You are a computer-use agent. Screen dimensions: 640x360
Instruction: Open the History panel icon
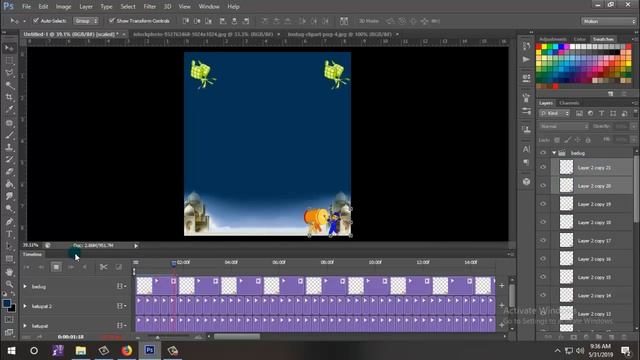(526, 46)
